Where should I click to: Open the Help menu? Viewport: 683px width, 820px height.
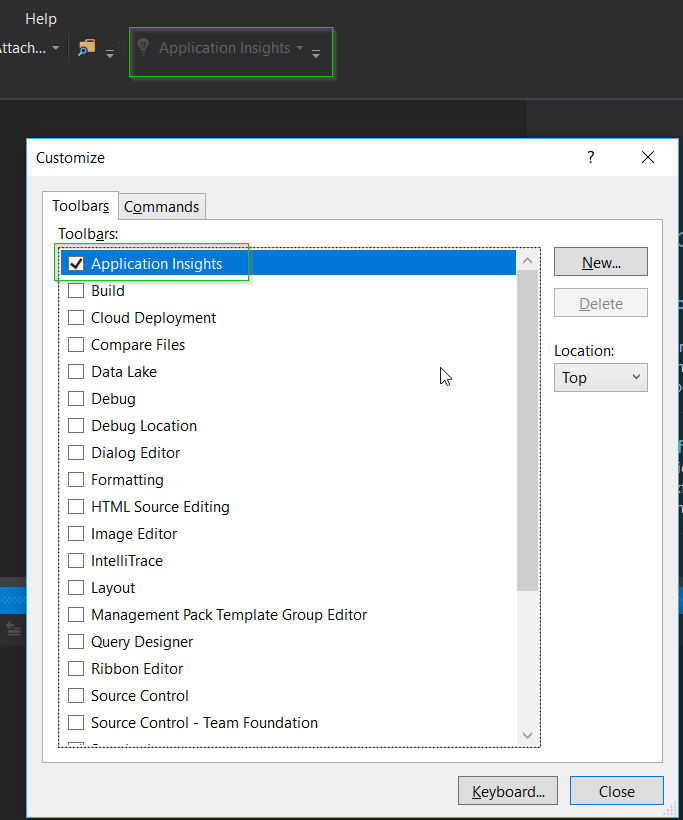coord(41,19)
